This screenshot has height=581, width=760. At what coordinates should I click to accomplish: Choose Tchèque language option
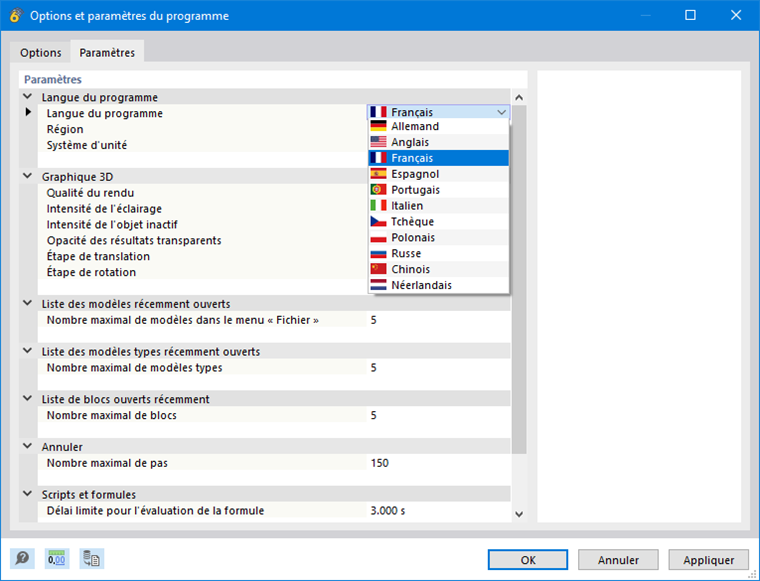tap(439, 221)
